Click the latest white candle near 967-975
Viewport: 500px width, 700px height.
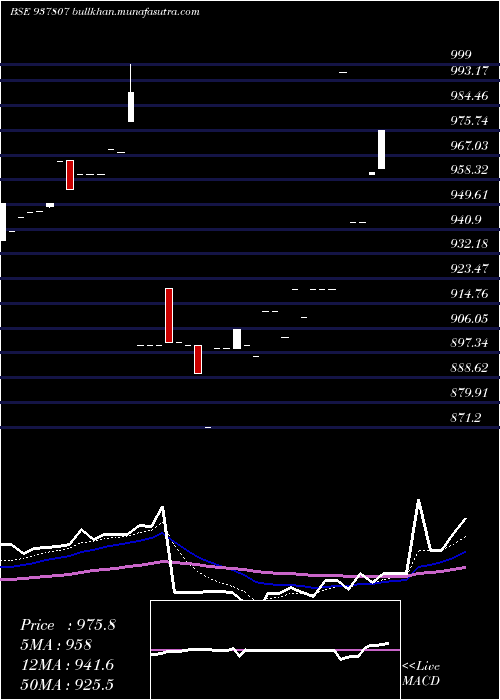click(x=381, y=150)
